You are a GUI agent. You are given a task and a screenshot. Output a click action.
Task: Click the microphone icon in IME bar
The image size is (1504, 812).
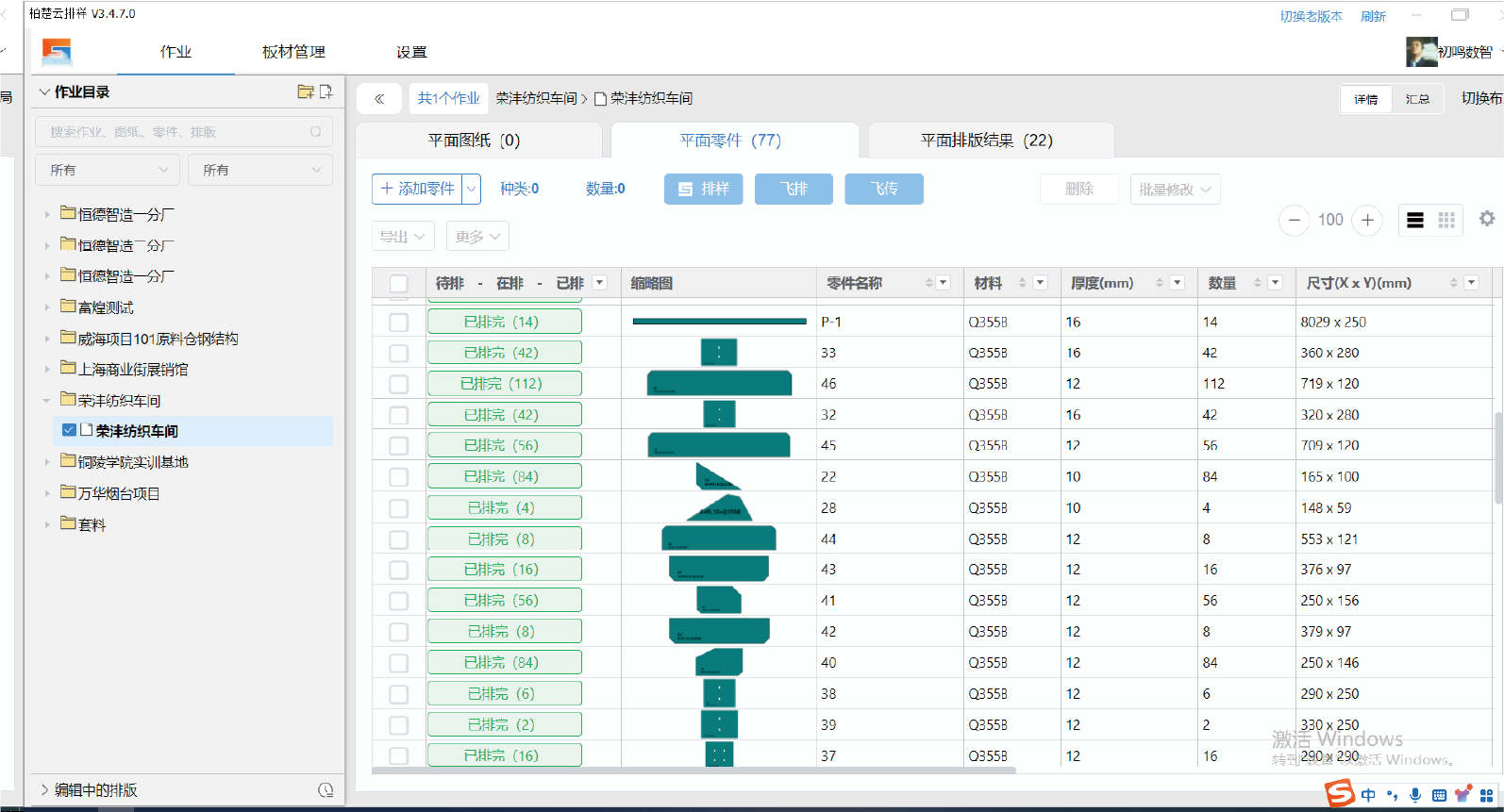coord(1415,795)
